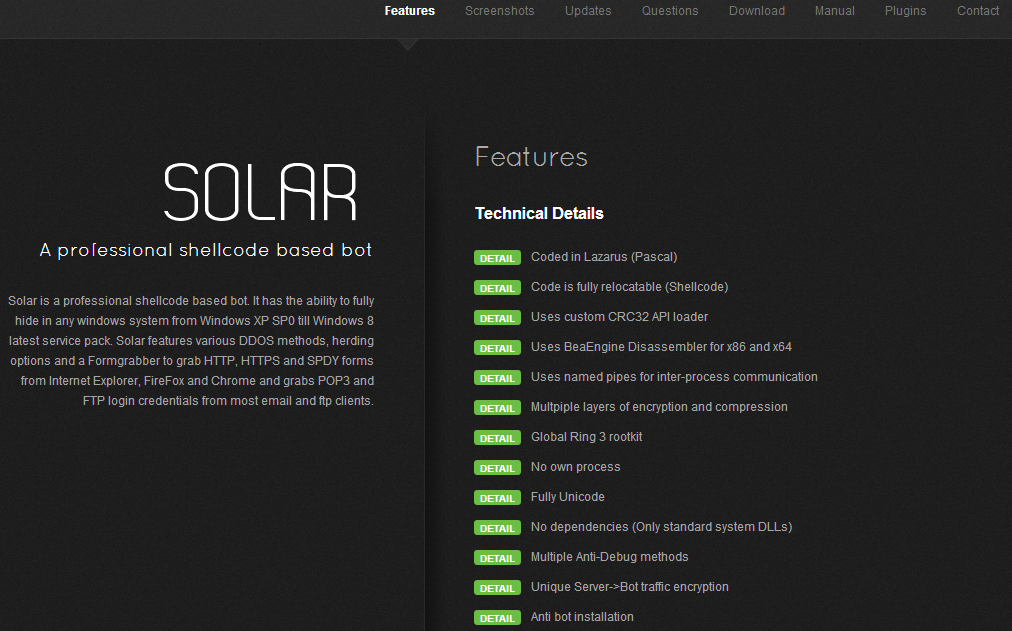Open DETAIL for encryption and compression layers
This screenshot has width=1012, height=631.
click(x=497, y=408)
